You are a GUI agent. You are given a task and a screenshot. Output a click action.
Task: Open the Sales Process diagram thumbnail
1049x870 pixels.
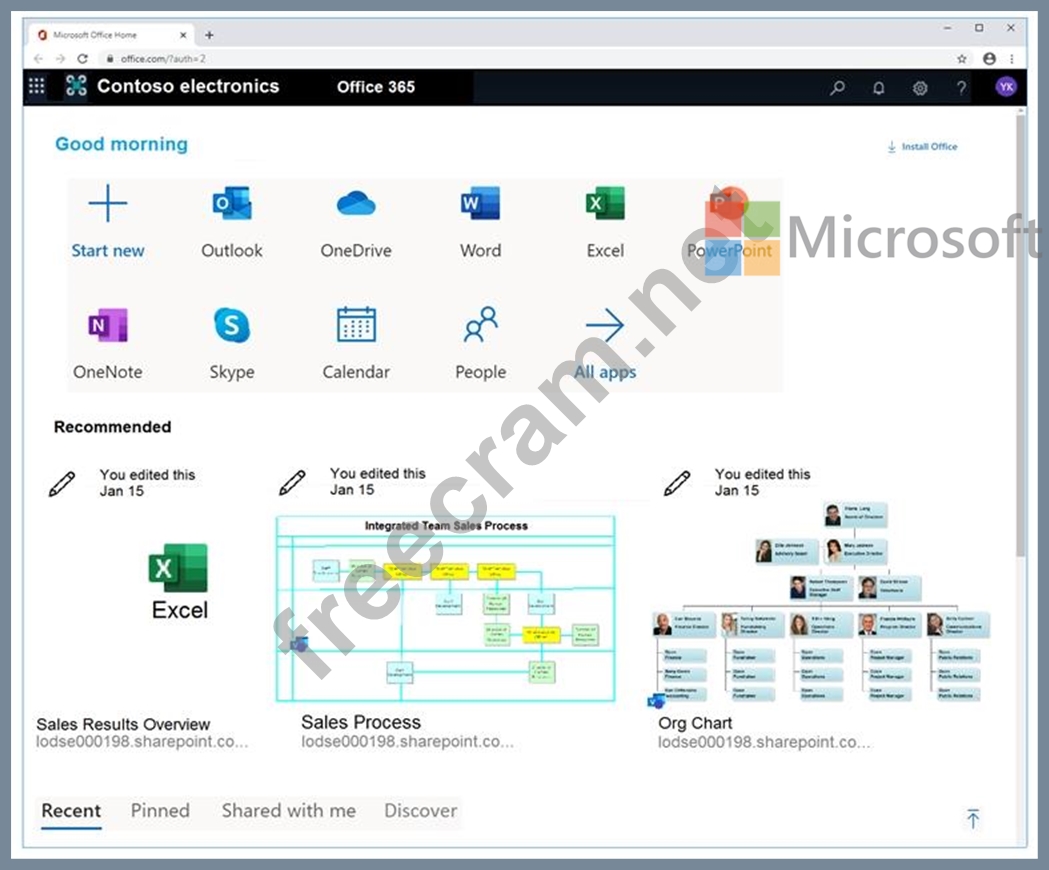446,608
